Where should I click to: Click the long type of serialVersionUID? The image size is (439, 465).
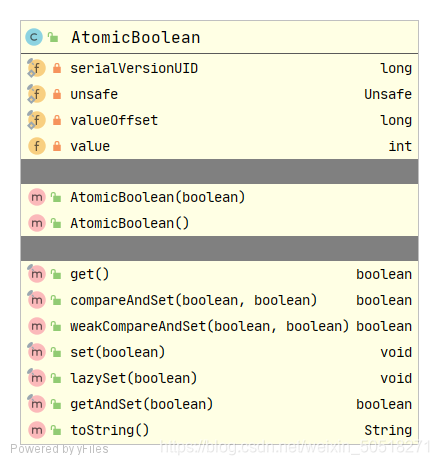(396, 68)
